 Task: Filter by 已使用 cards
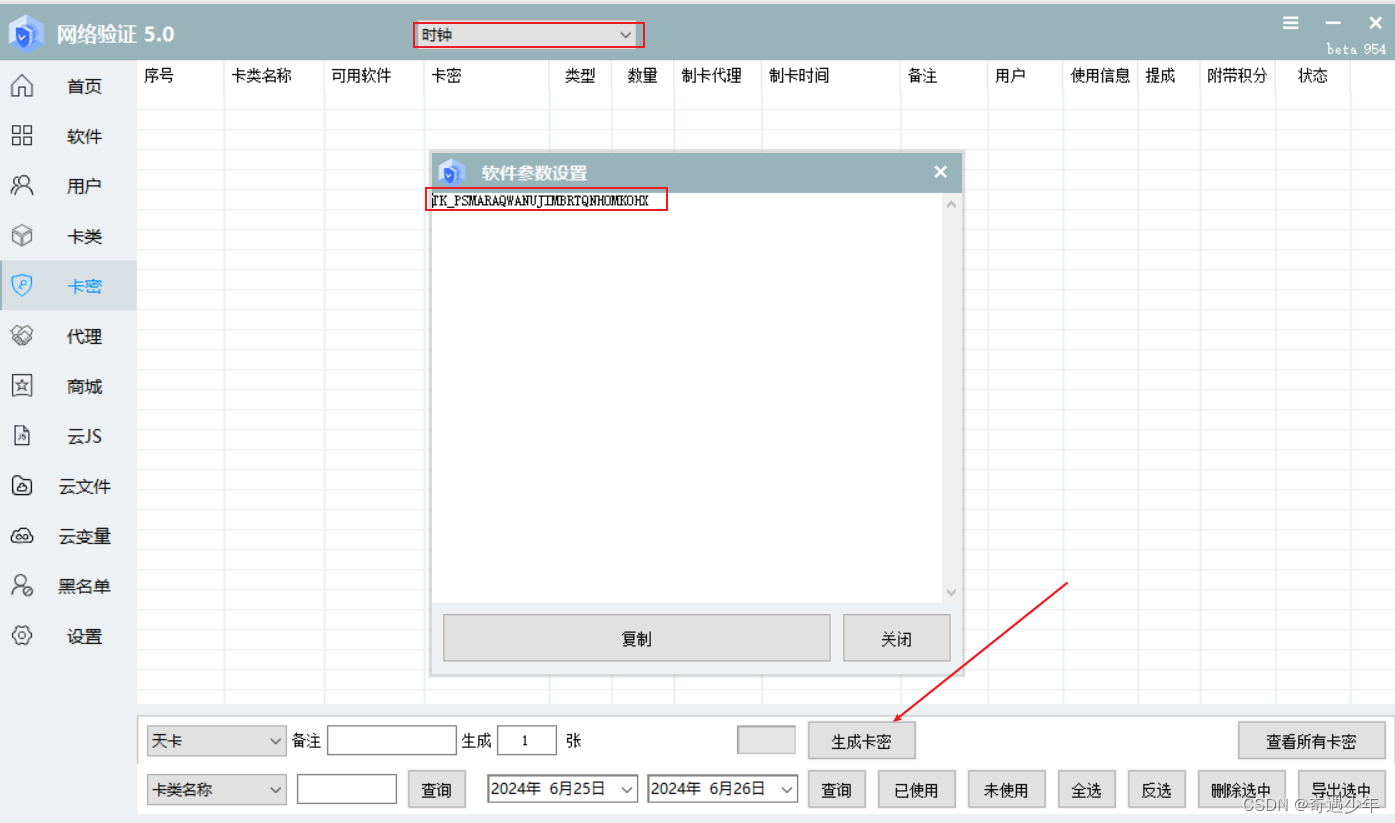pyautogui.click(x=916, y=789)
